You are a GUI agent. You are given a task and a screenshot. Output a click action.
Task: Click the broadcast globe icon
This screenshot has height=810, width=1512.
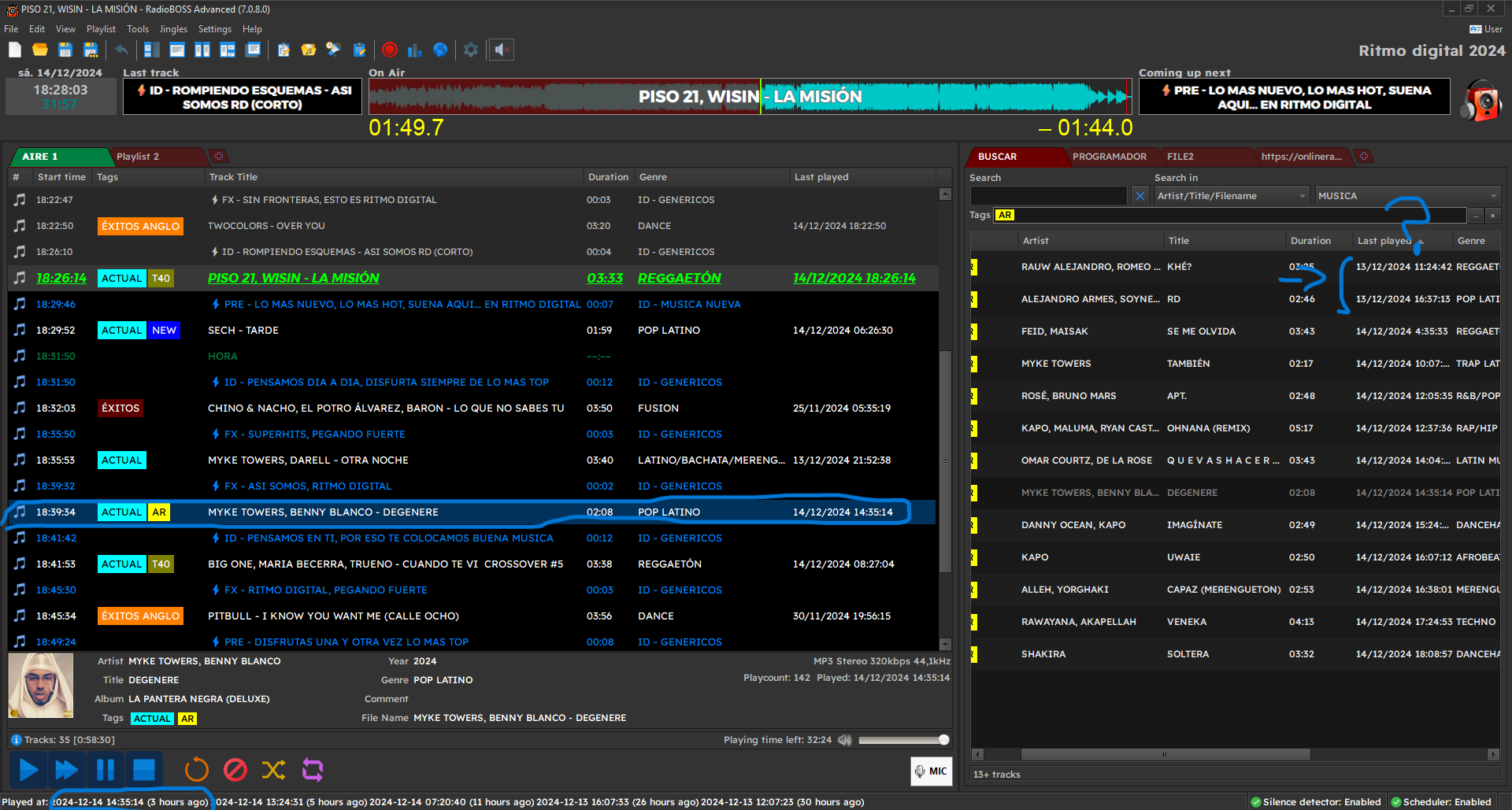(440, 50)
